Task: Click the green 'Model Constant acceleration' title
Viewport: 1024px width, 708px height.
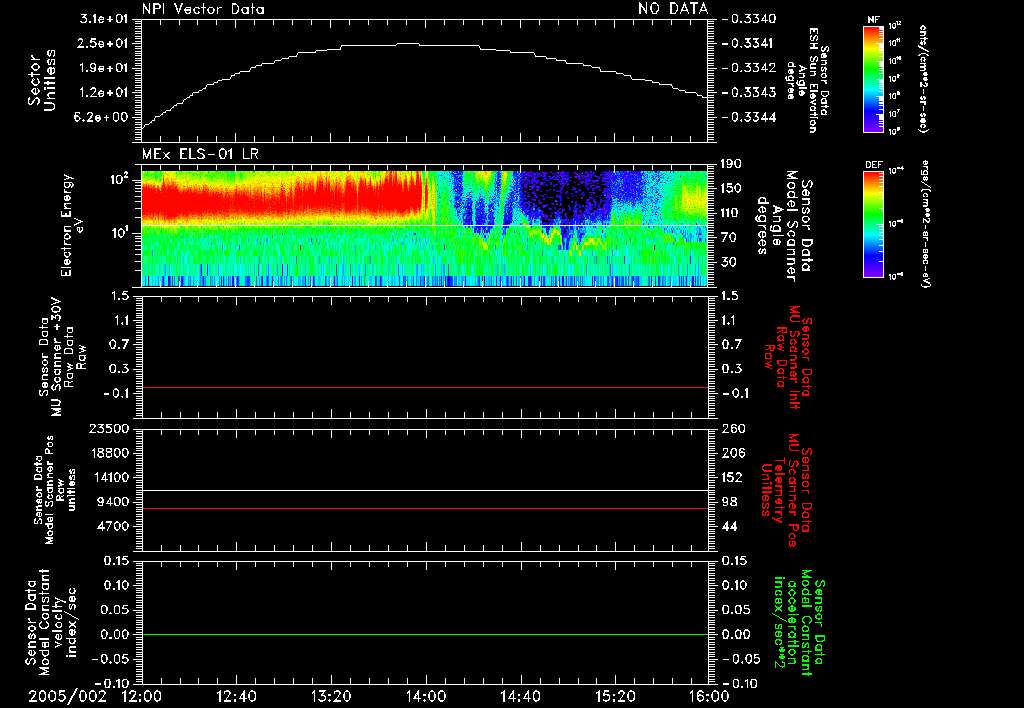Action: pyautogui.click(x=799, y=624)
